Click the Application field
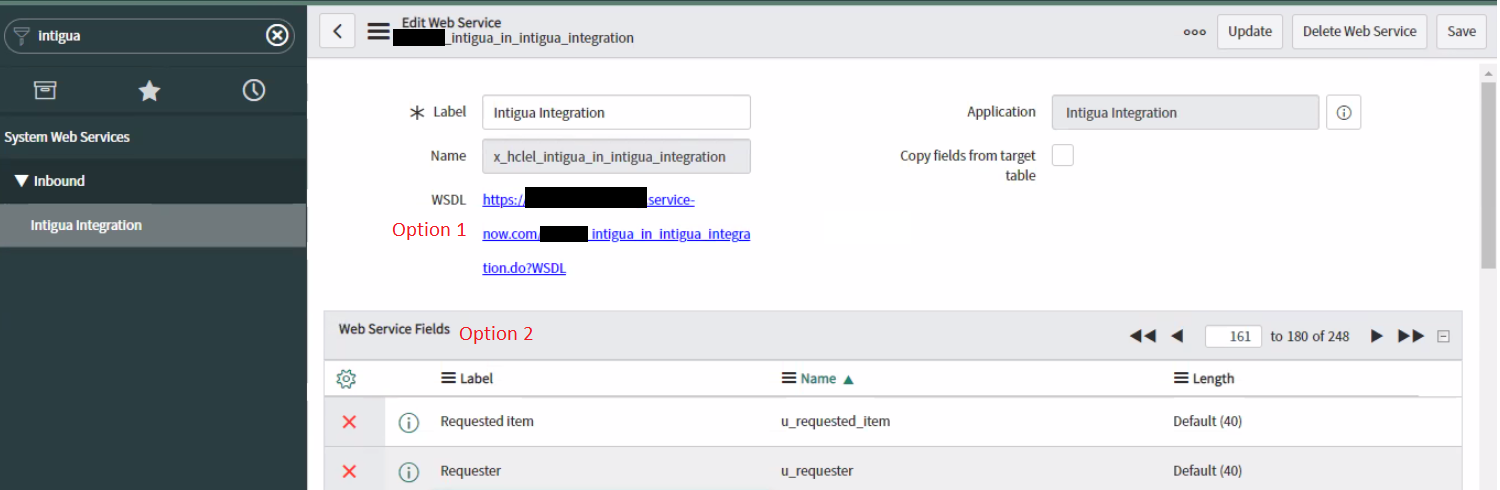This screenshot has width=1500, height=490. coord(1185,112)
